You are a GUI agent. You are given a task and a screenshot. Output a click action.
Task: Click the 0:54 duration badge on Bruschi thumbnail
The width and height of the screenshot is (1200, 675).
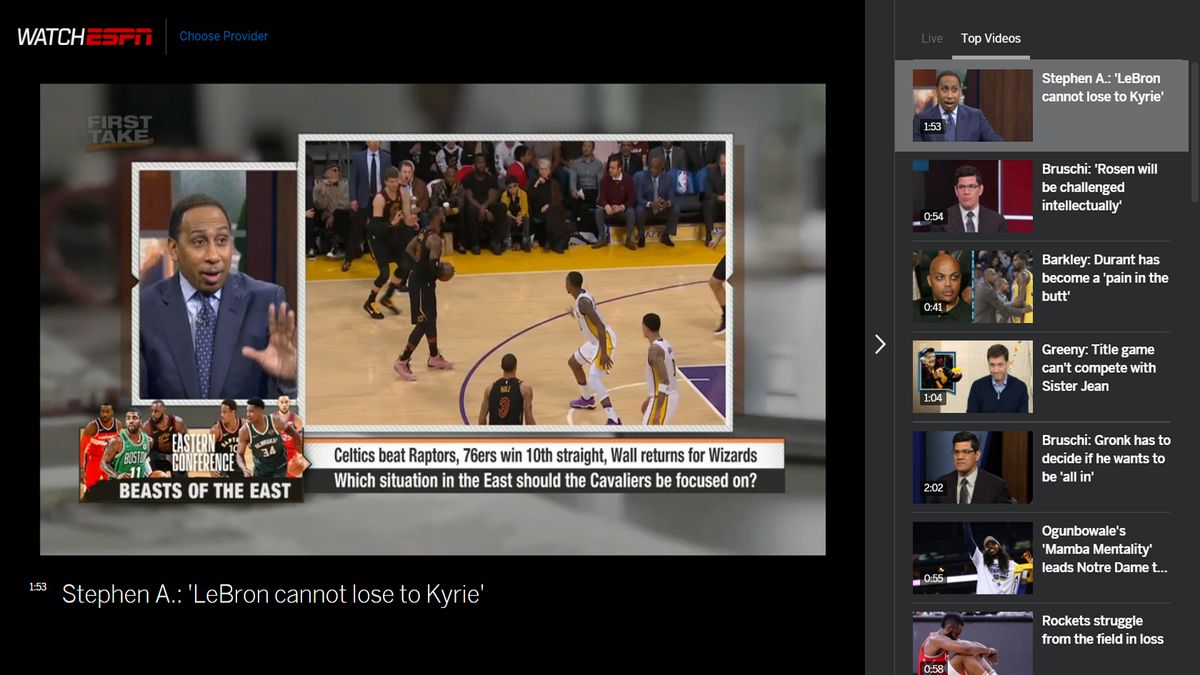point(933,217)
